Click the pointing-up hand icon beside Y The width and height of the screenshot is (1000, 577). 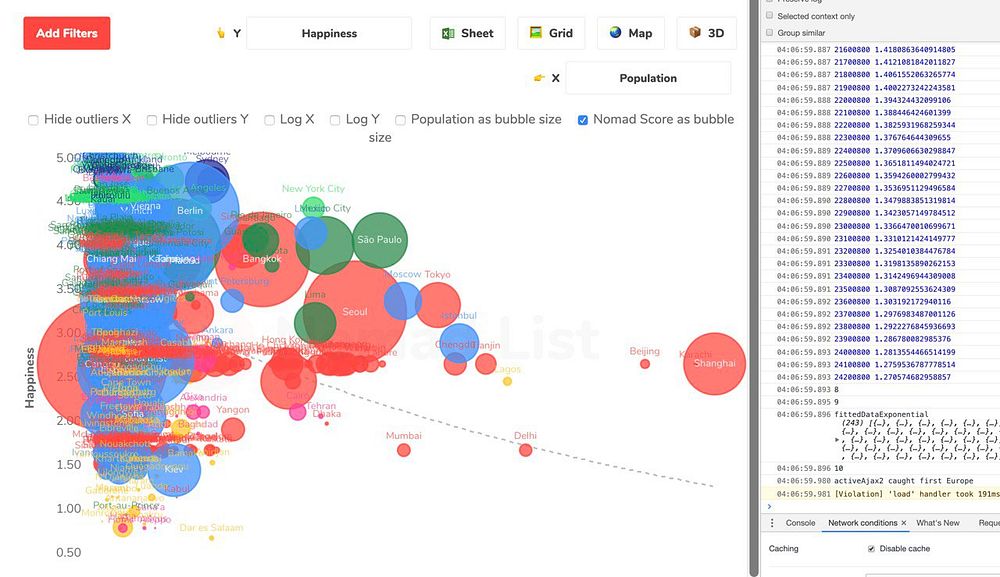click(221, 33)
